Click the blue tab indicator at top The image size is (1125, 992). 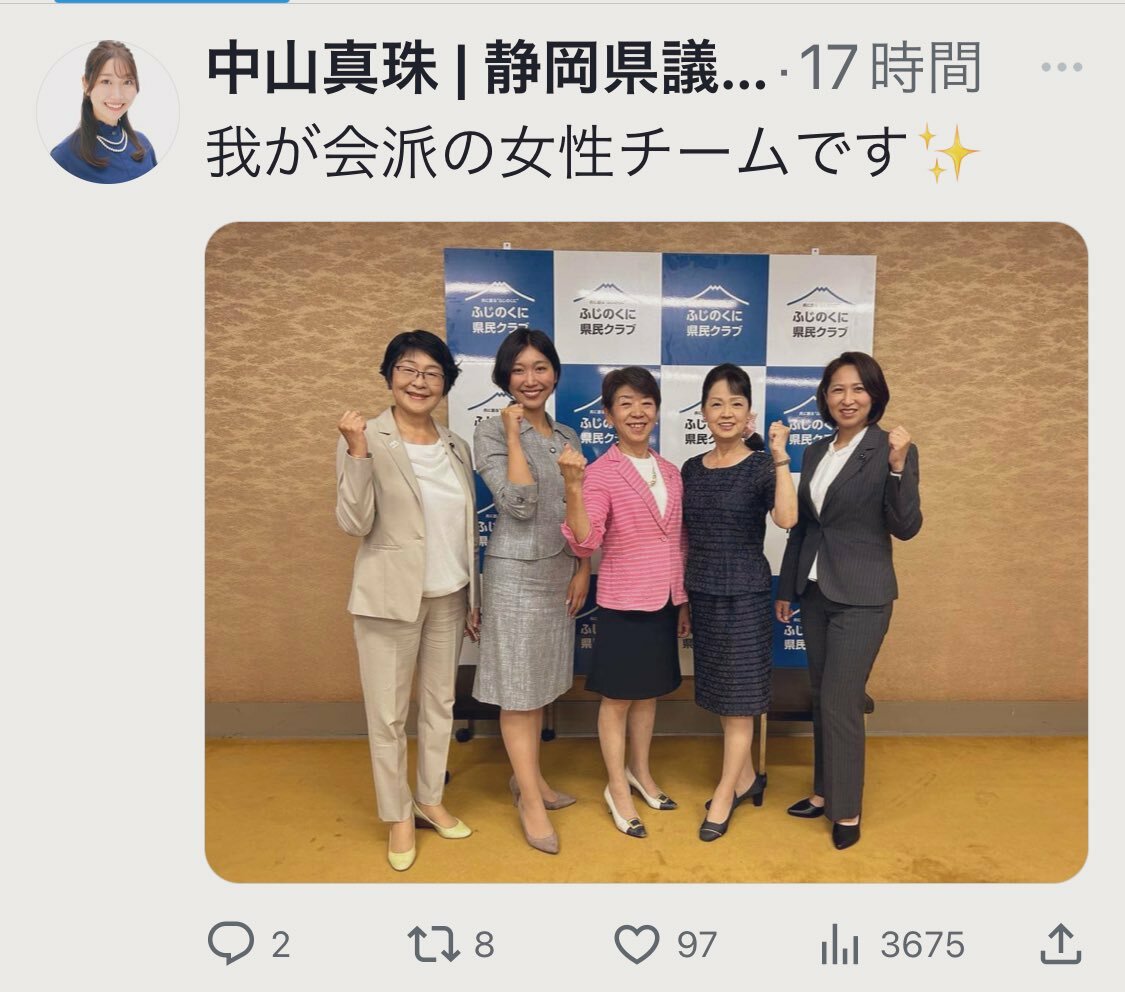point(172,1)
